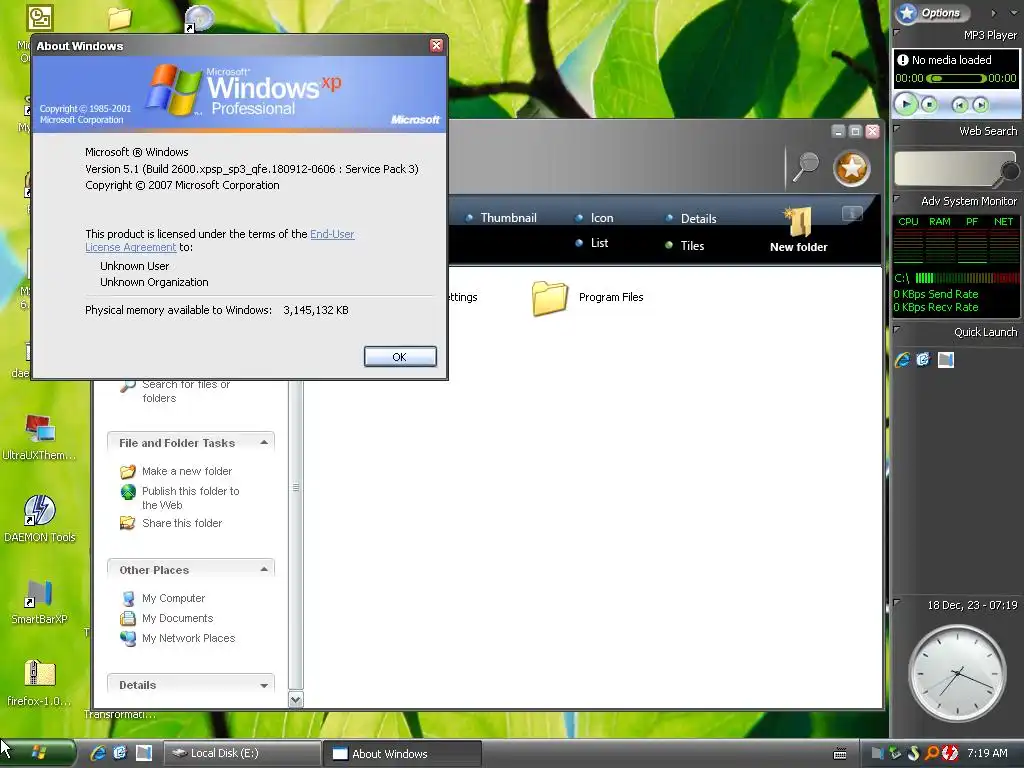Toggle the Adv System Monitor panel corner box
This screenshot has height=768, width=1024.
[897, 199]
